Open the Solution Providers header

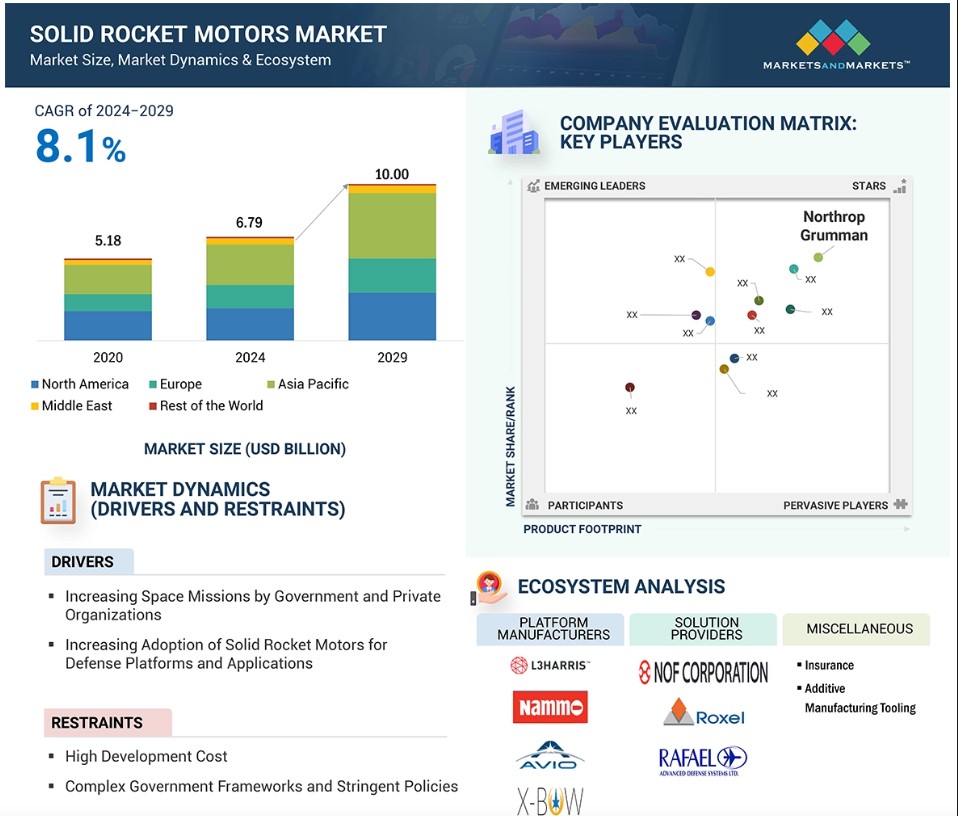coord(706,628)
